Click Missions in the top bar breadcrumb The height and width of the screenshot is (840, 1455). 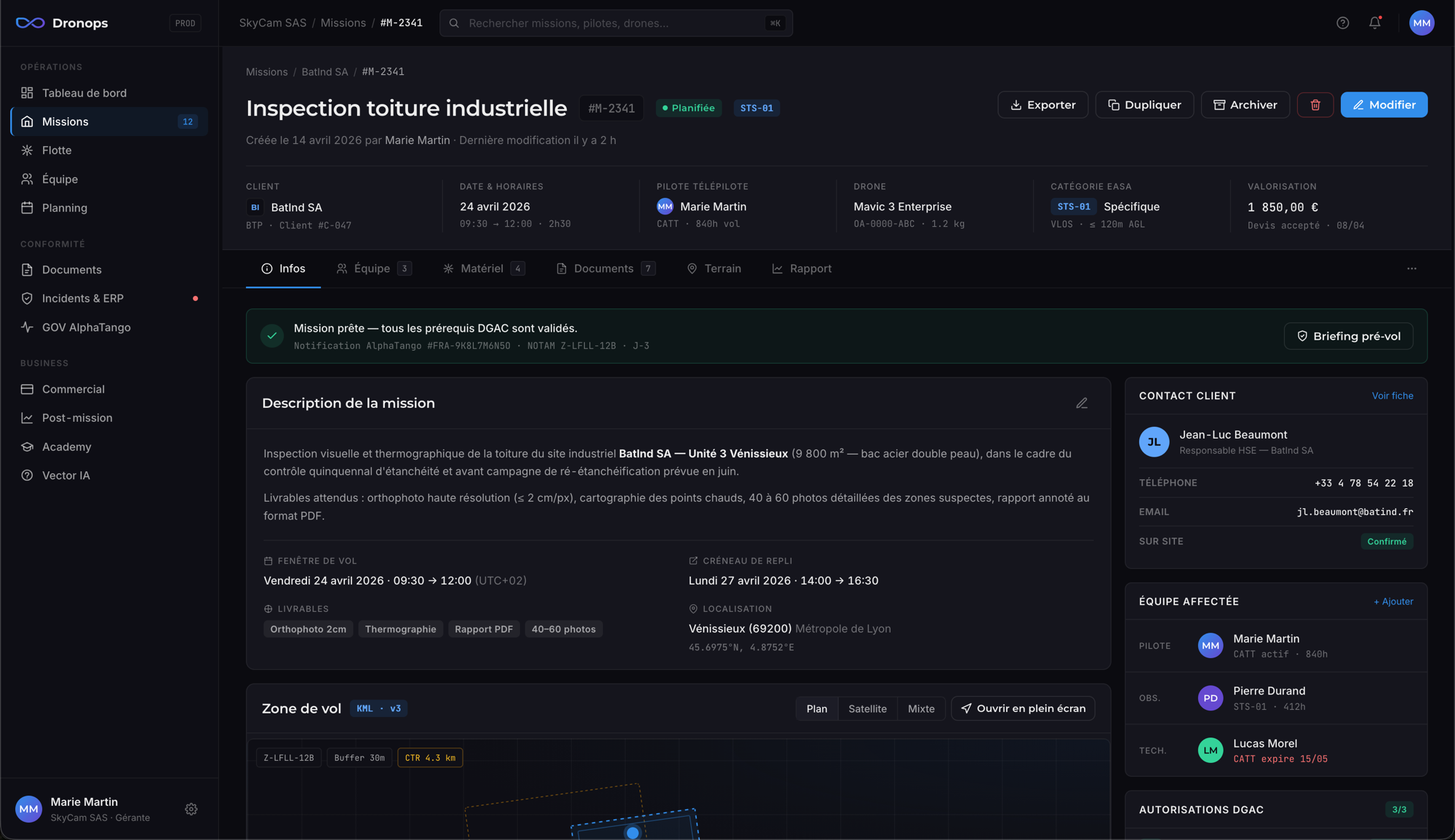[x=343, y=23]
